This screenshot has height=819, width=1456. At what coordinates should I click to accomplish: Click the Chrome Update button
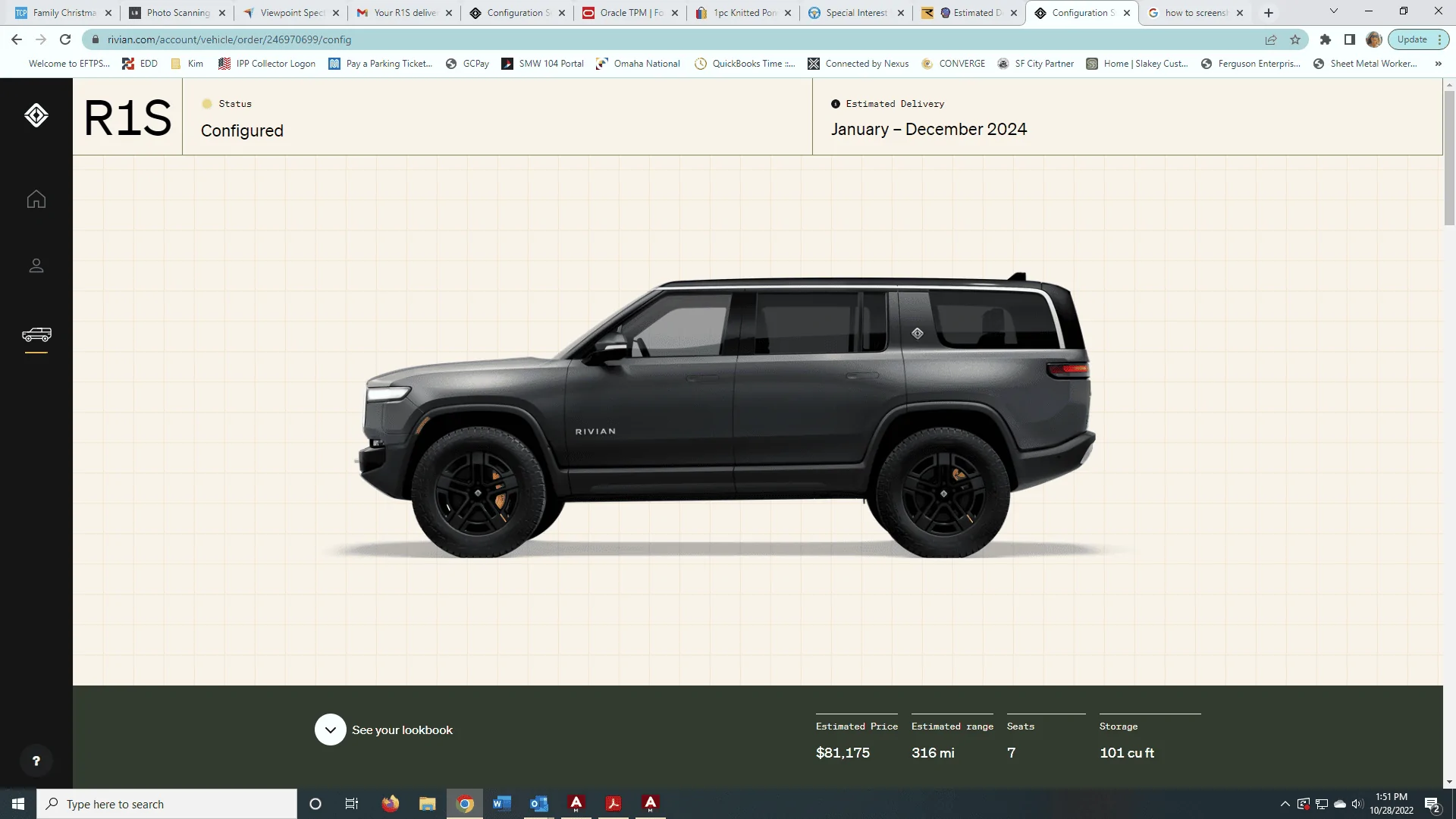point(1412,39)
